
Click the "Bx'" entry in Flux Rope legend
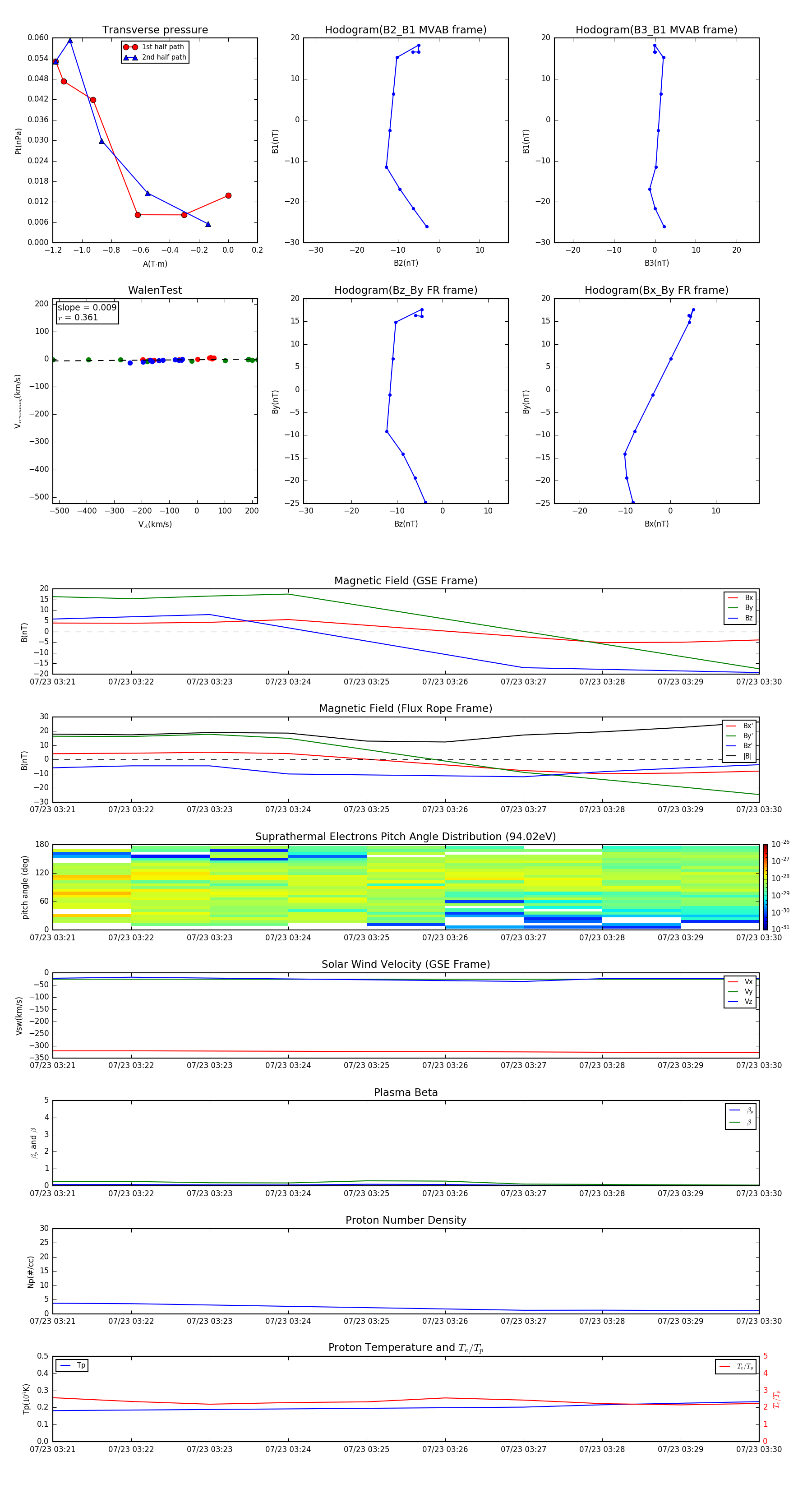(x=740, y=726)
